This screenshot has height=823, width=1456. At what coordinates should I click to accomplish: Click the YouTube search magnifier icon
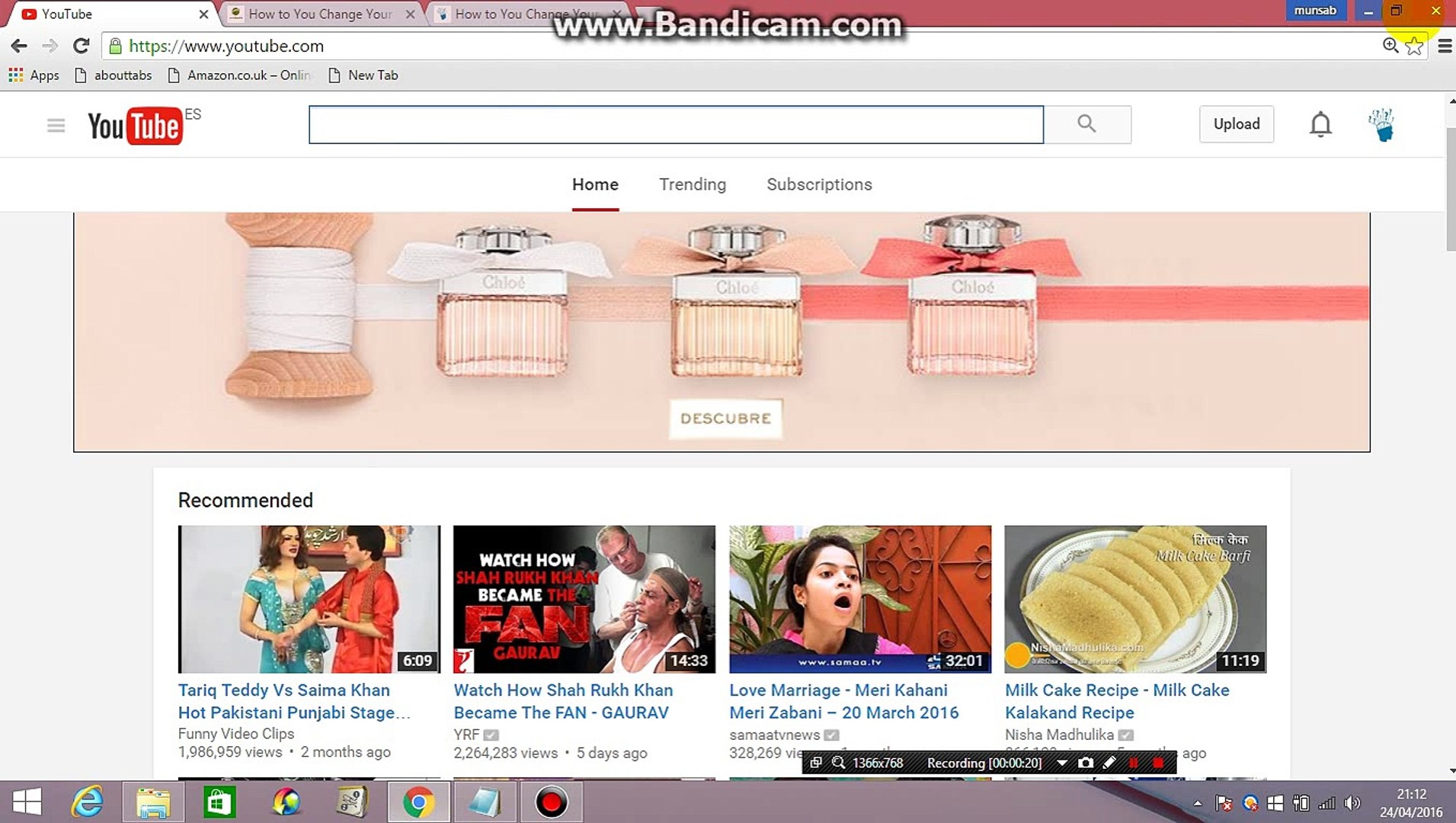pyautogui.click(x=1086, y=123)
